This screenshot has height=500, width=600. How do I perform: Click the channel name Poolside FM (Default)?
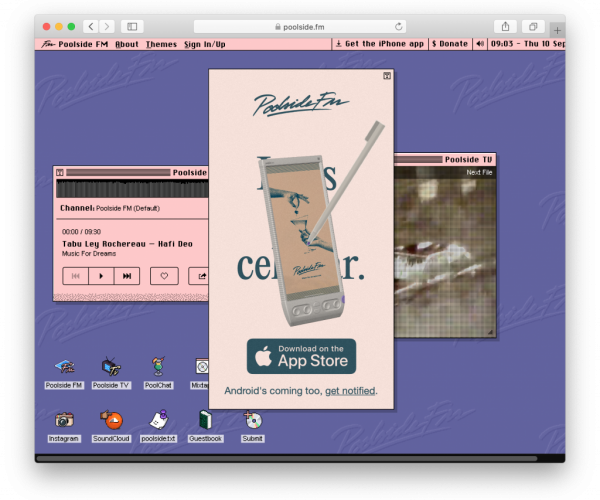click(x=128, y=208)
